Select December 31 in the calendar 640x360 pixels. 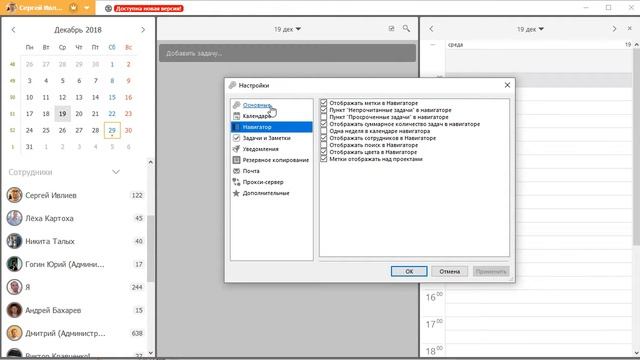[x=29, y=147]
